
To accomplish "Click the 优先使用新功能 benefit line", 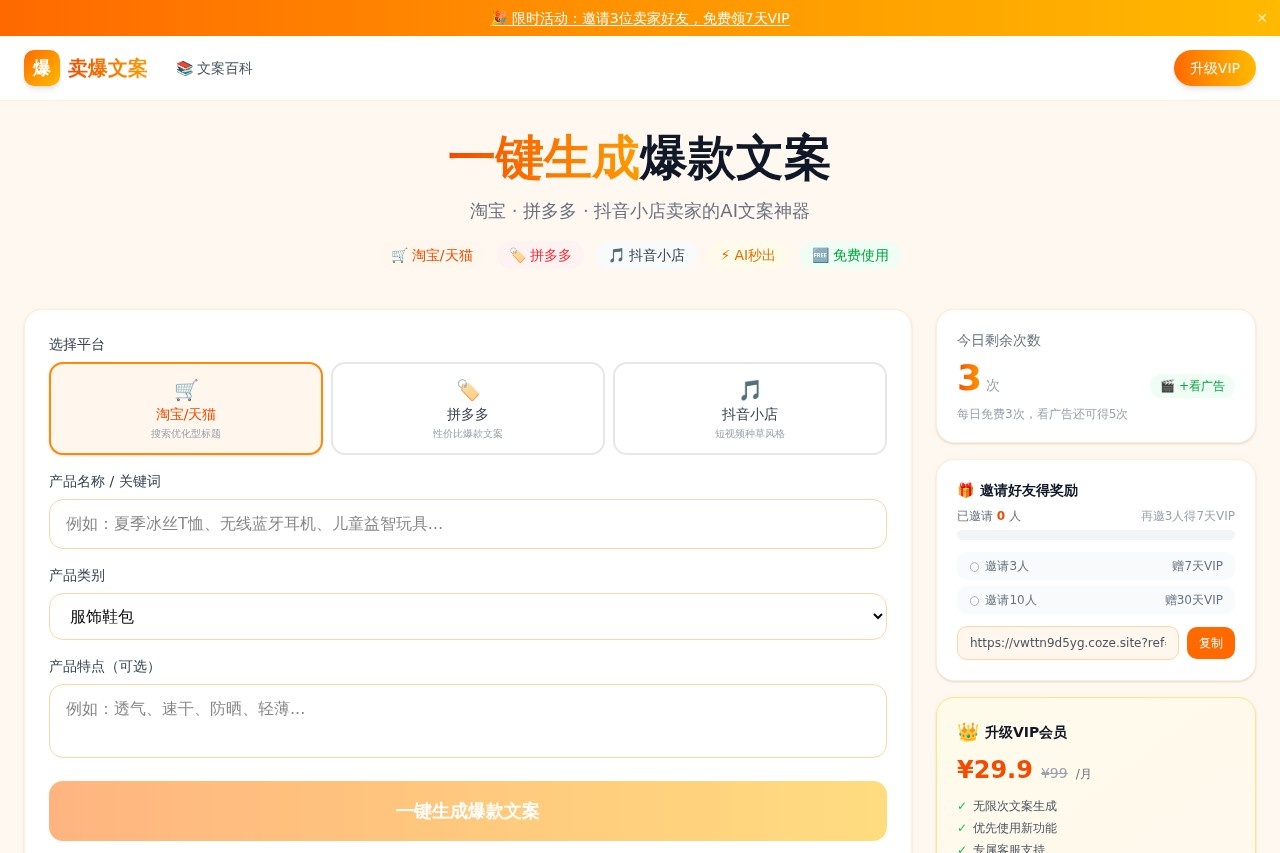I will (x=1015, y=828).
